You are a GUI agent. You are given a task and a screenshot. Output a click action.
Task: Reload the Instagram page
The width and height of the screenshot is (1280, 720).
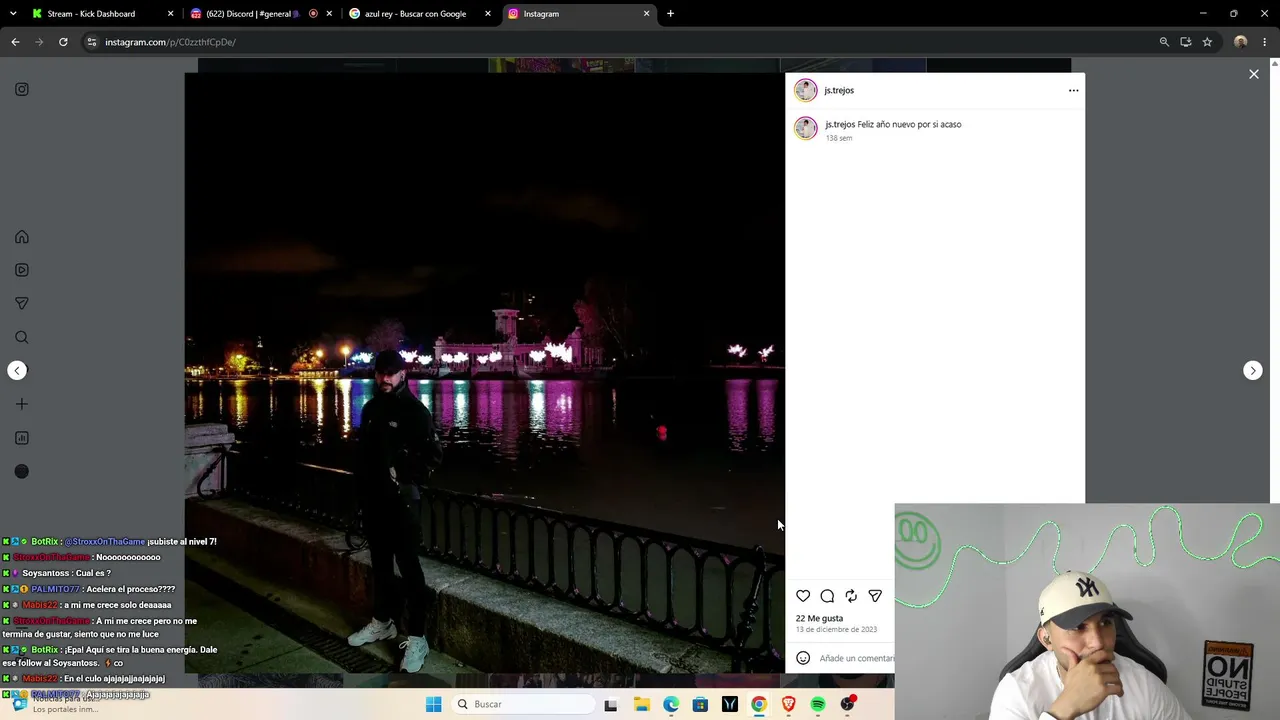tap(63, 42)
